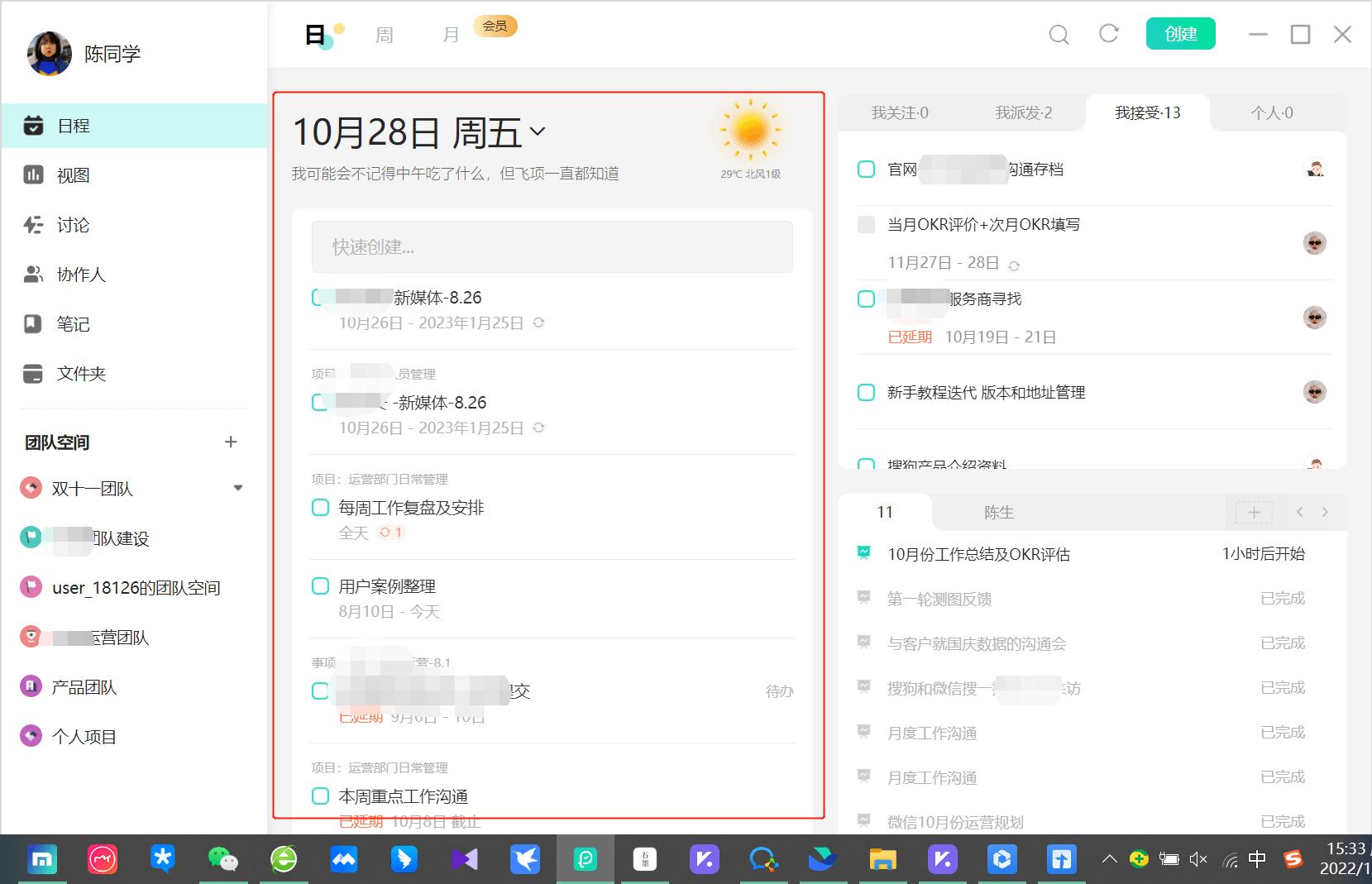
Task: Open the 文件夹 section
Action: pos(79,374)
